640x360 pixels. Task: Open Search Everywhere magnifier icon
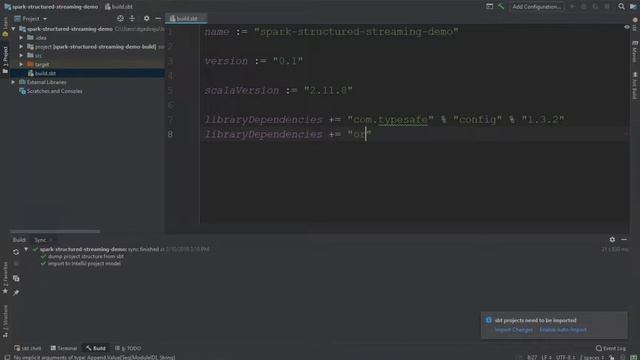(x=621, y=7)
